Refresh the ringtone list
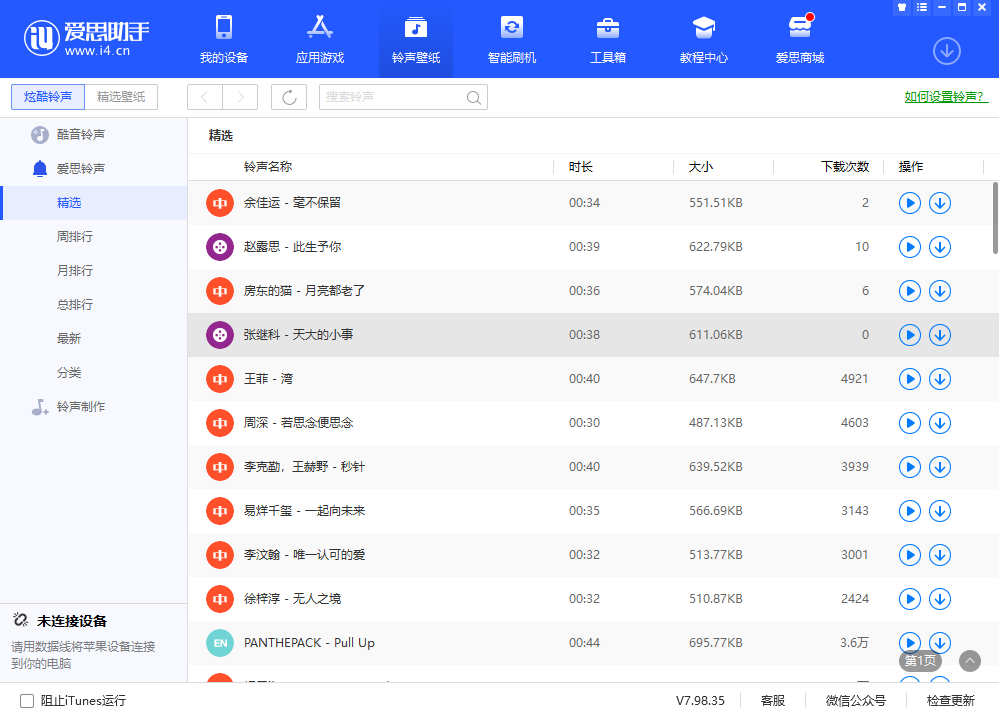The height and width of the screenshot is (715, 999). [x=288, y=97]
